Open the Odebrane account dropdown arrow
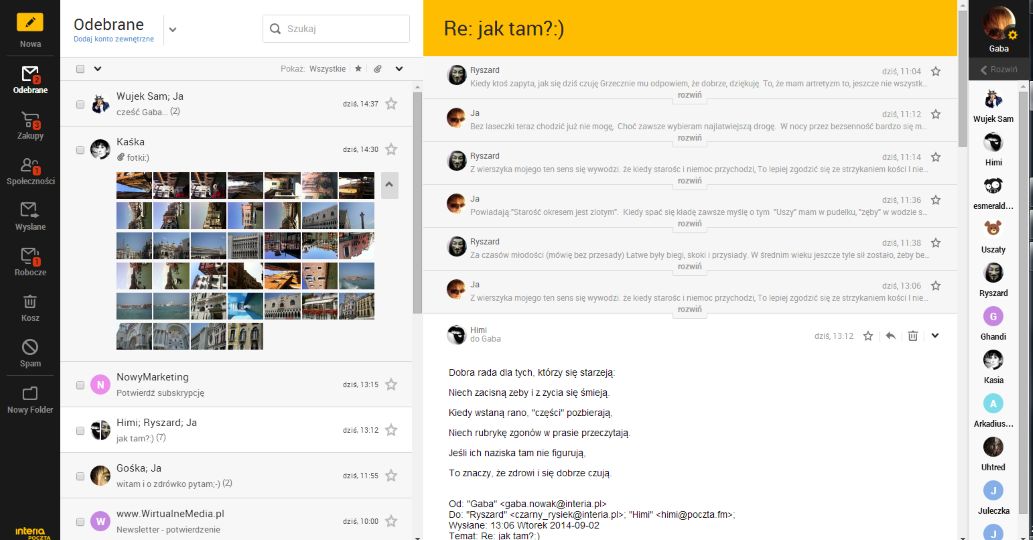1033x540 pixels. coord(173,29)
